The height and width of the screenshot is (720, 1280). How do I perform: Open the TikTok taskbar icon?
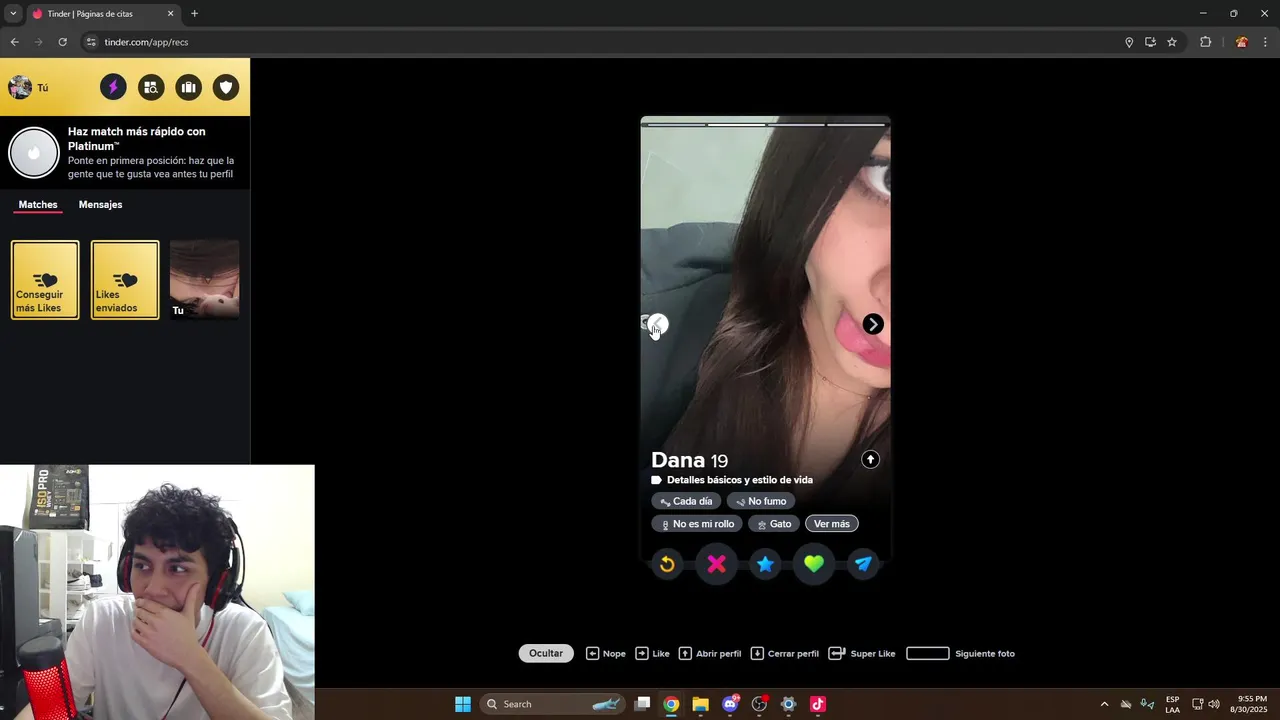click(817, 704)
